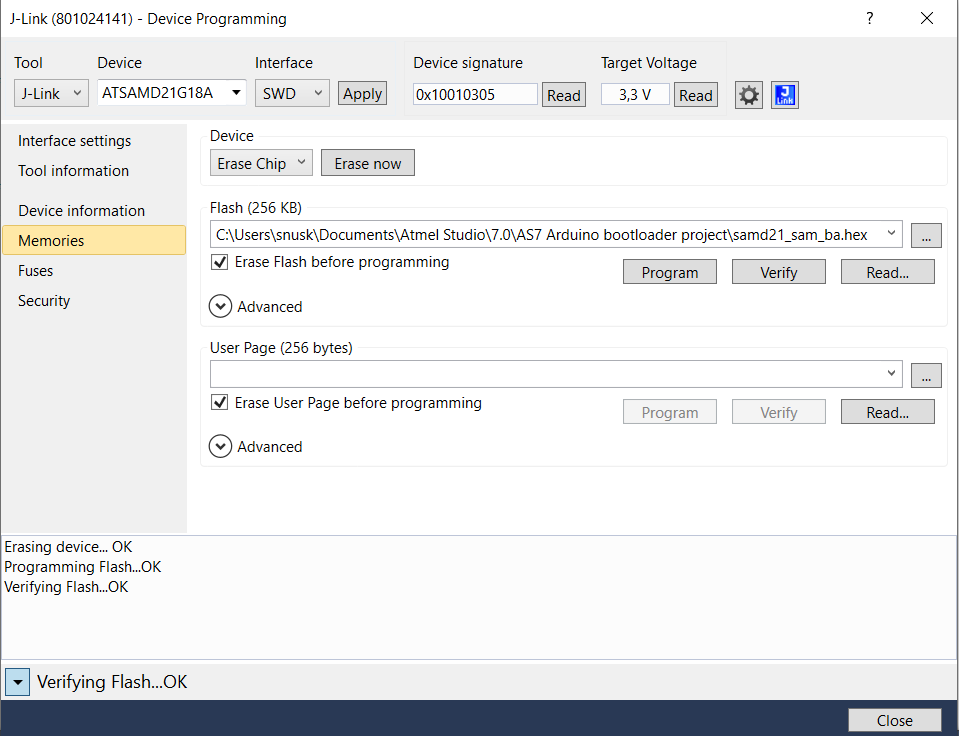The image size is (959, 736).
Task: Click the Close button at bottom
Action: tap(894, 721)
